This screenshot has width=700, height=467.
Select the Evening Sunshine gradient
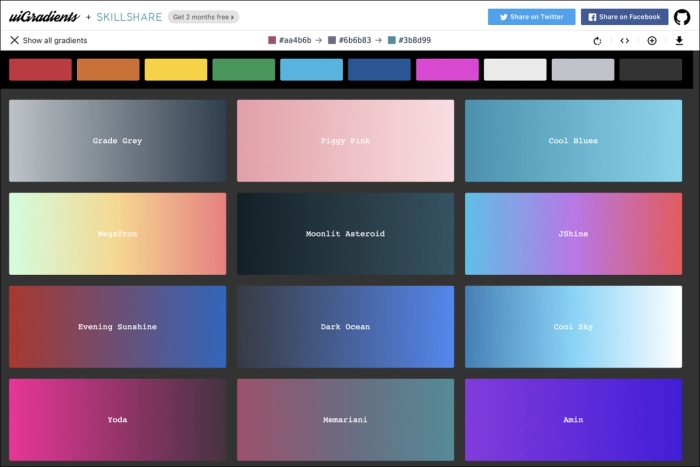117,327
